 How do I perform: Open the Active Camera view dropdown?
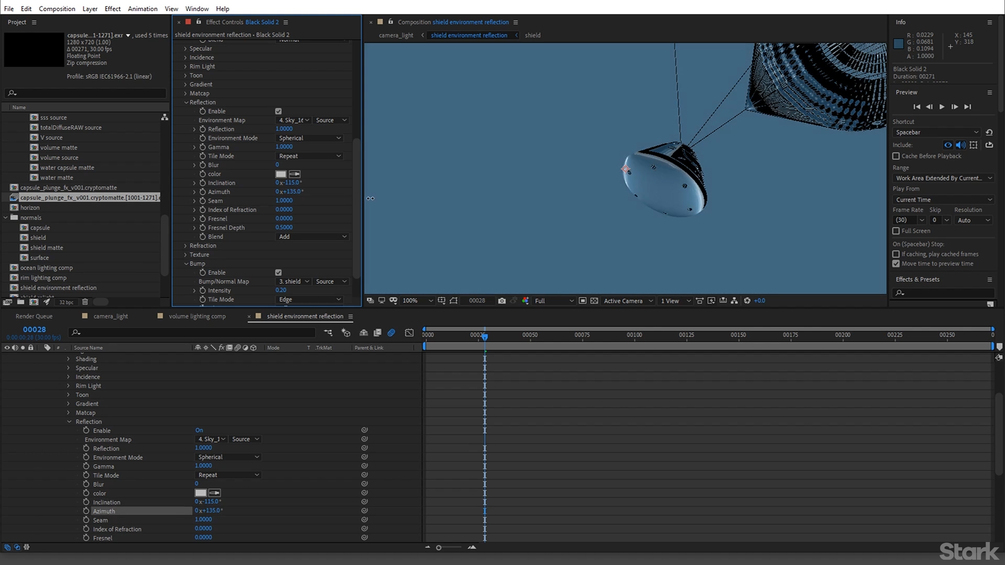point(628,300)
